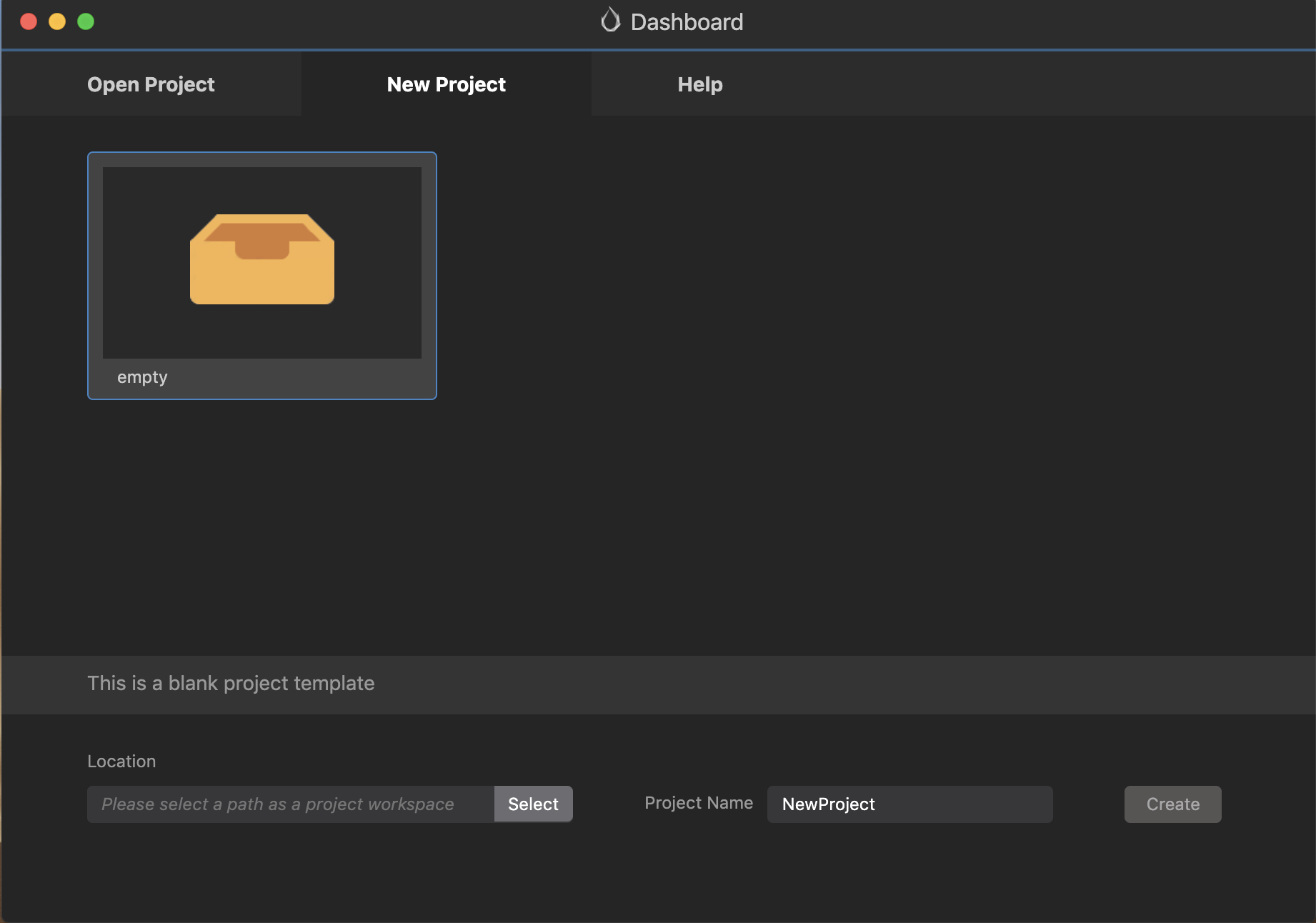This screenshot has width=1316, height=923.
Task: Click the Dashboard window title
Action: tap(687, 22)
